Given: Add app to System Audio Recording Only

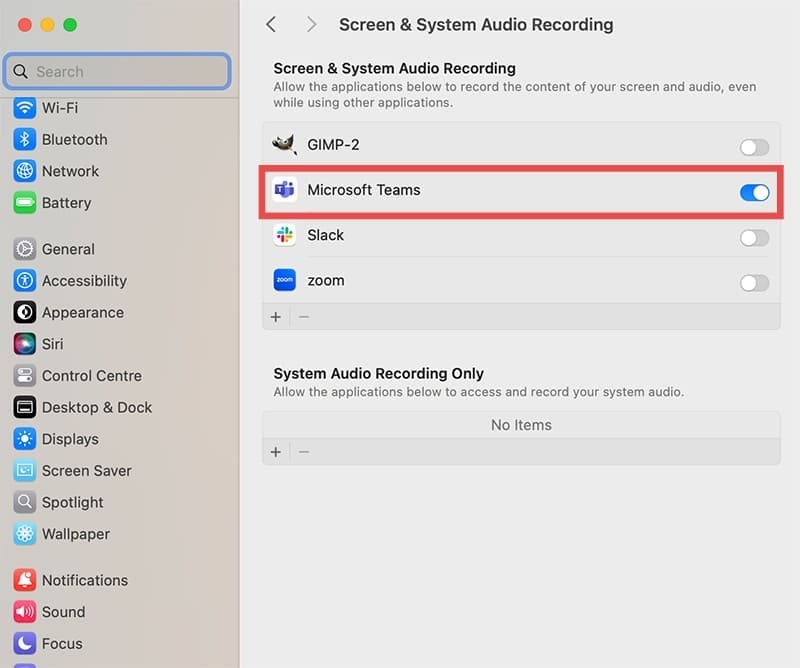Looking at the screenshot, I should [276, 452].
